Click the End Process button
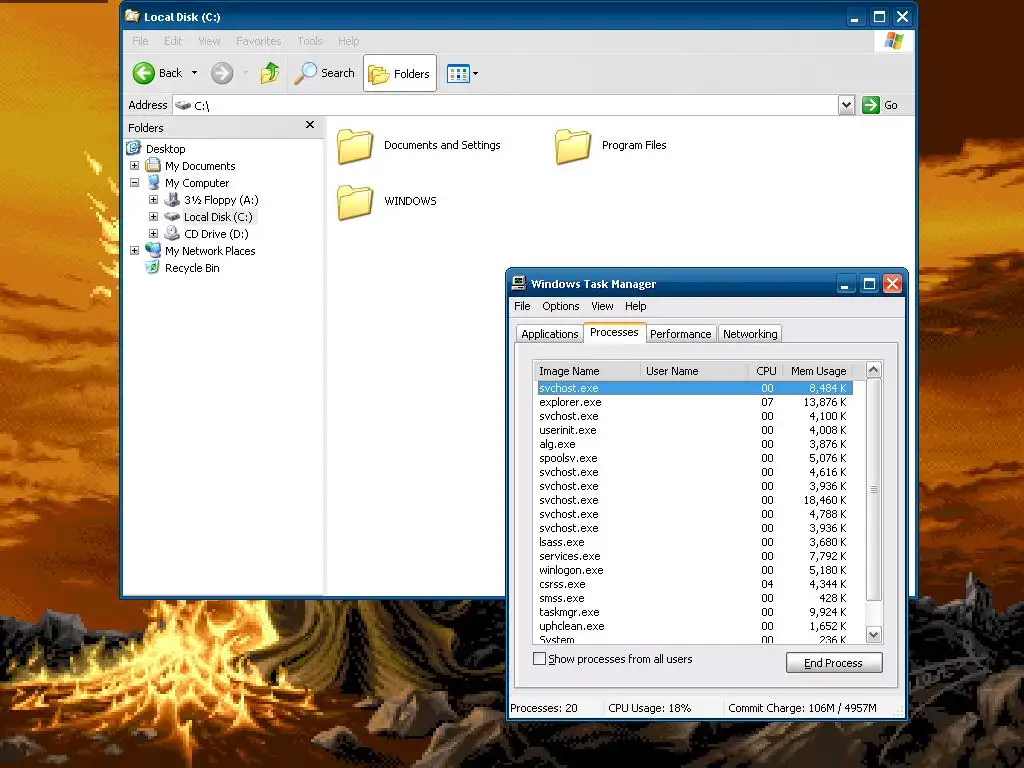Viewport: 1024px width, 768px height. click(834, 663)
